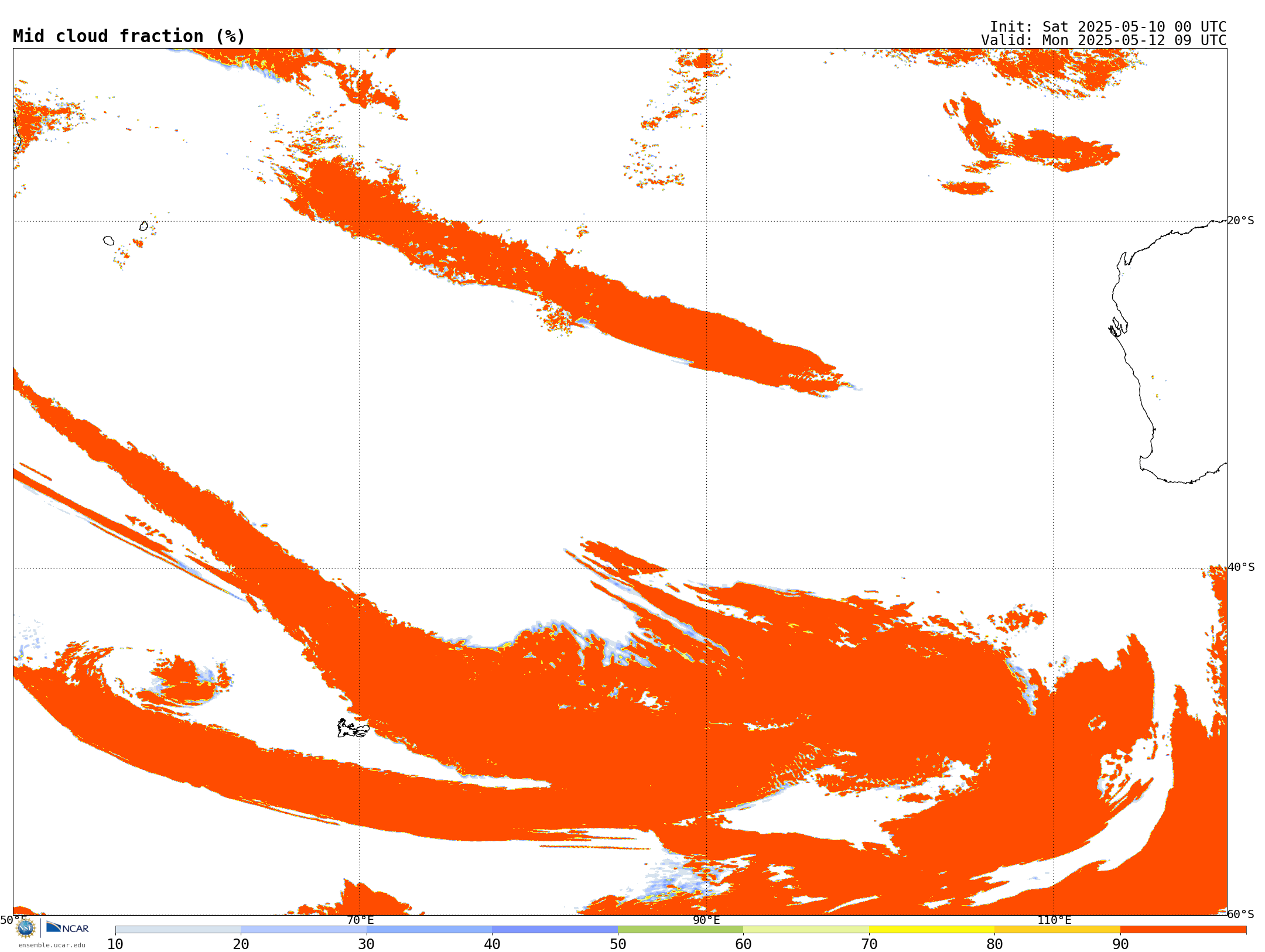Click the 40°S latitude label
The height and width of the screenshot is (952, 1265).
[x=1241, y=567]
